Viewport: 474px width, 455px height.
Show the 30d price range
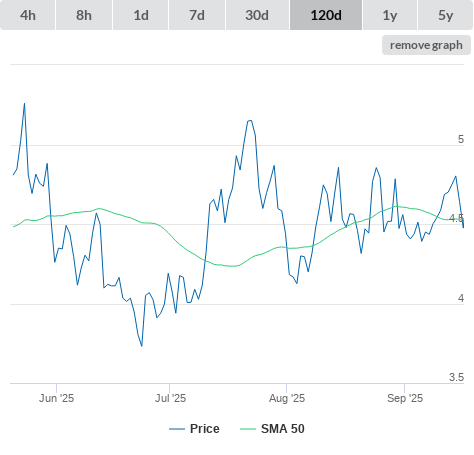[x=257, y=15]
